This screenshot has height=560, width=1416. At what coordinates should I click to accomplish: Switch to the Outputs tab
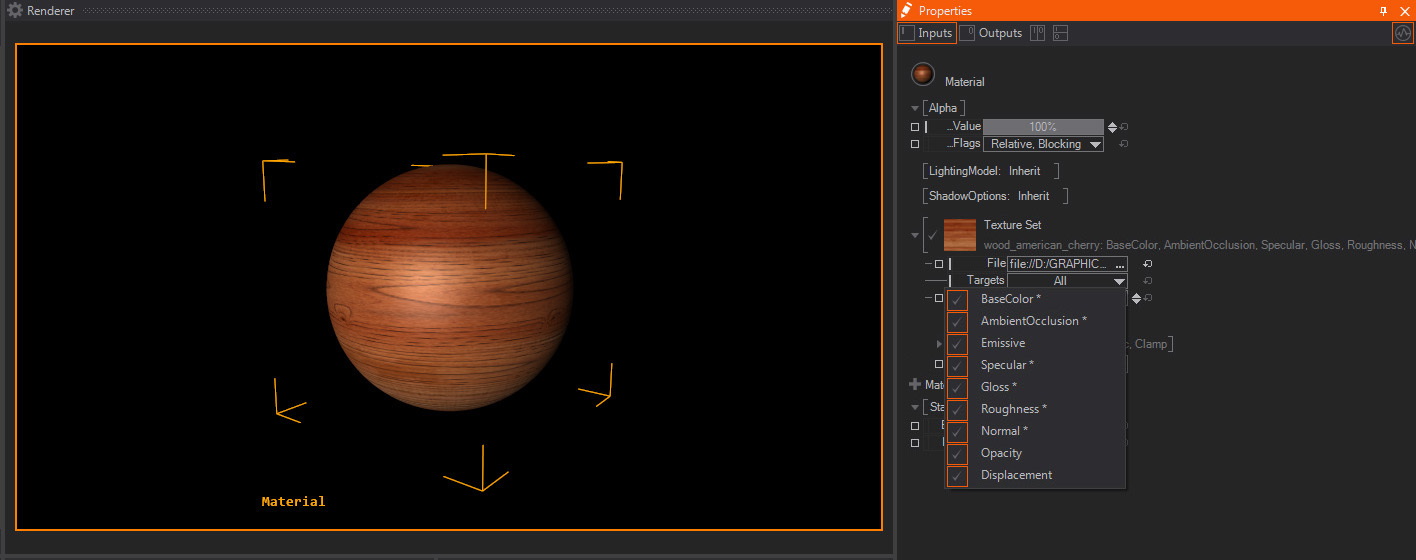pos(991,33)
